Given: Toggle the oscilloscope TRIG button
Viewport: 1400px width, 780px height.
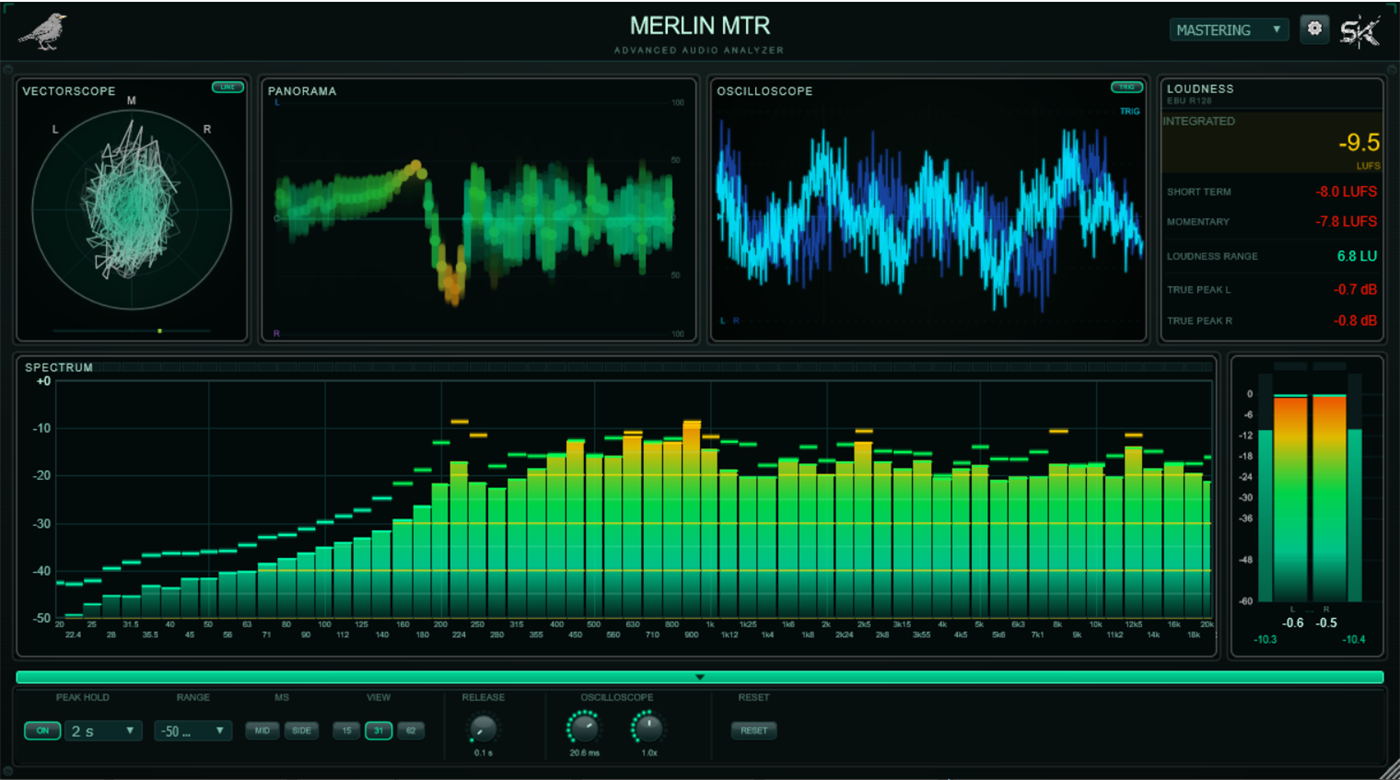Looking at the screenshot, I should [1127, 87].
